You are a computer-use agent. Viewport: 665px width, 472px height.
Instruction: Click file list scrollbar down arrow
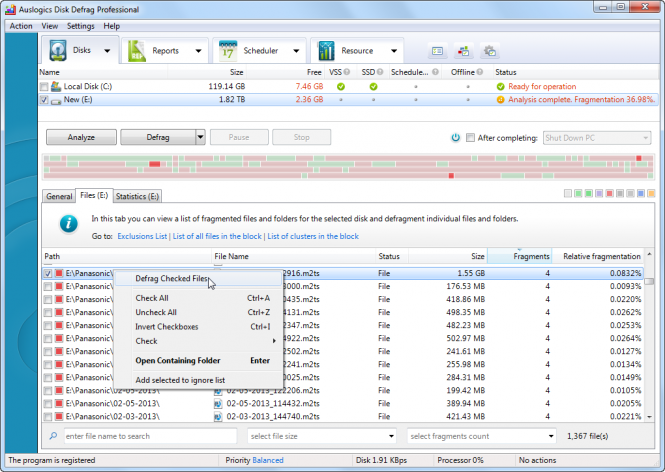[649, 417]
